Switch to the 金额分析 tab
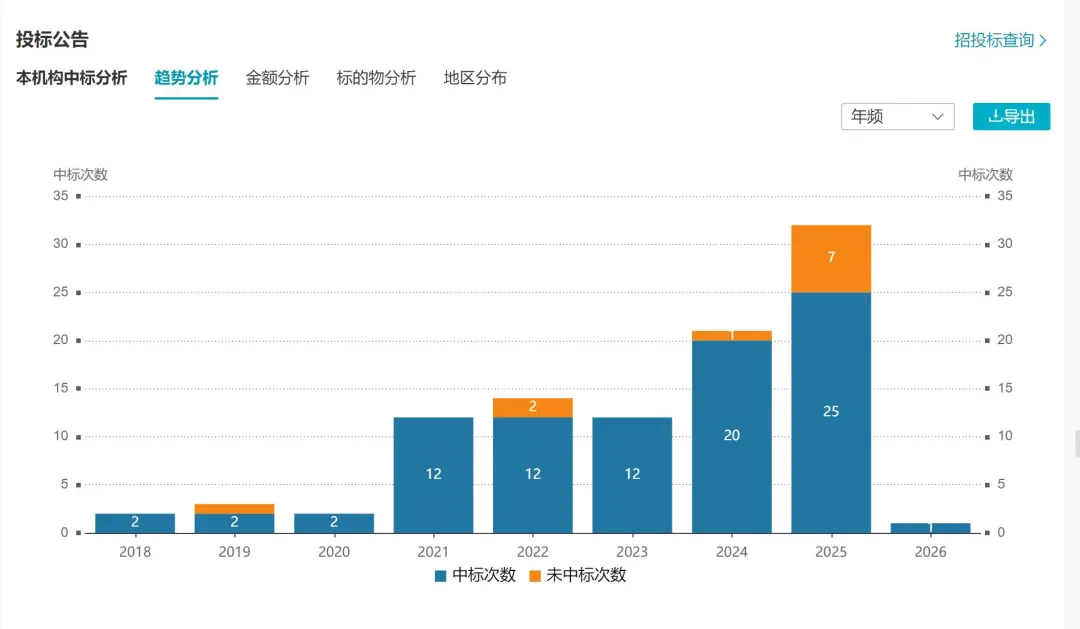 [x=277, y=78]
